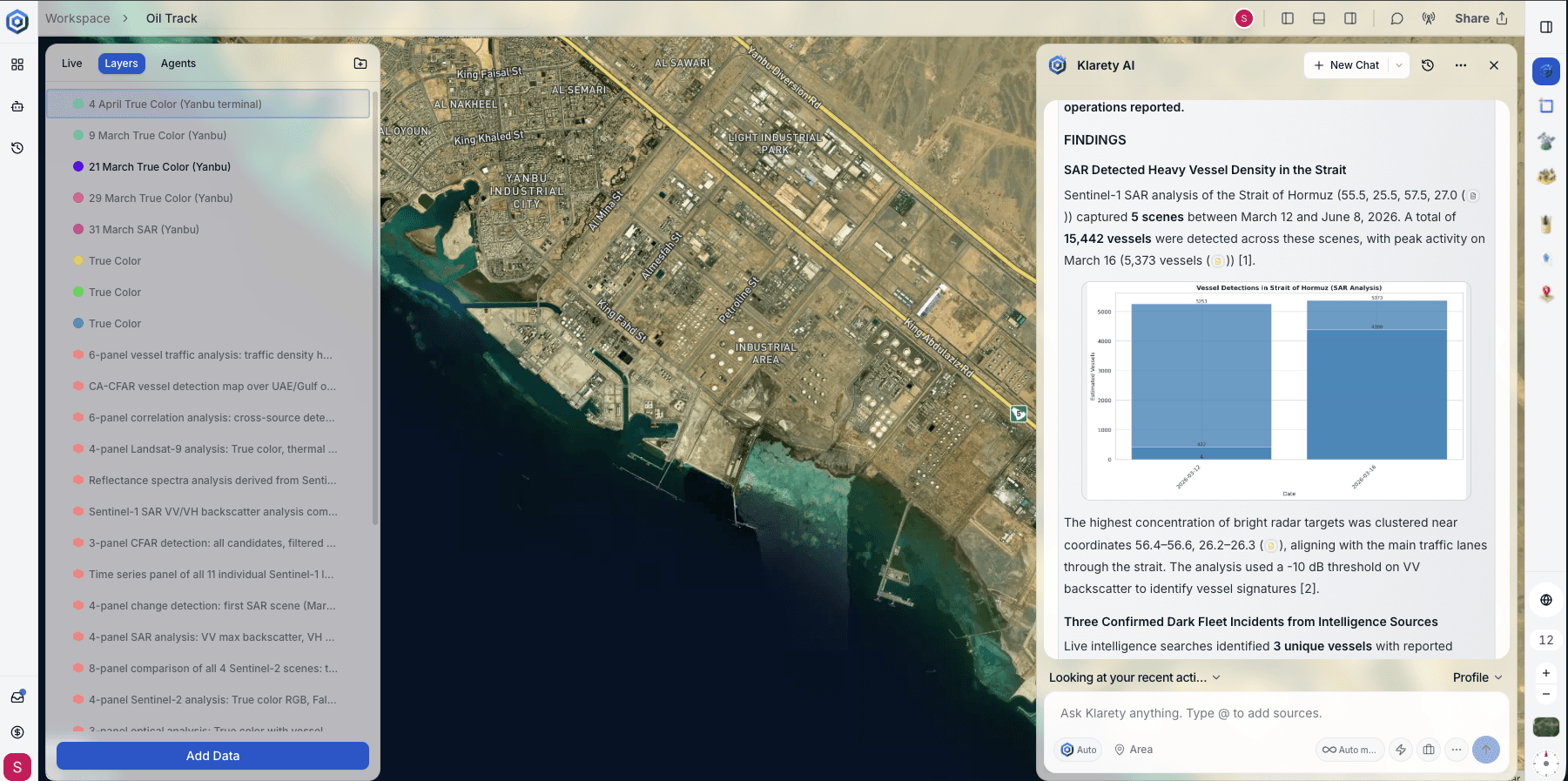Open the three-dot menu in Klarety AI header
The width and height of the screenshot is (1568, 781).
(x=1461, y=65)
